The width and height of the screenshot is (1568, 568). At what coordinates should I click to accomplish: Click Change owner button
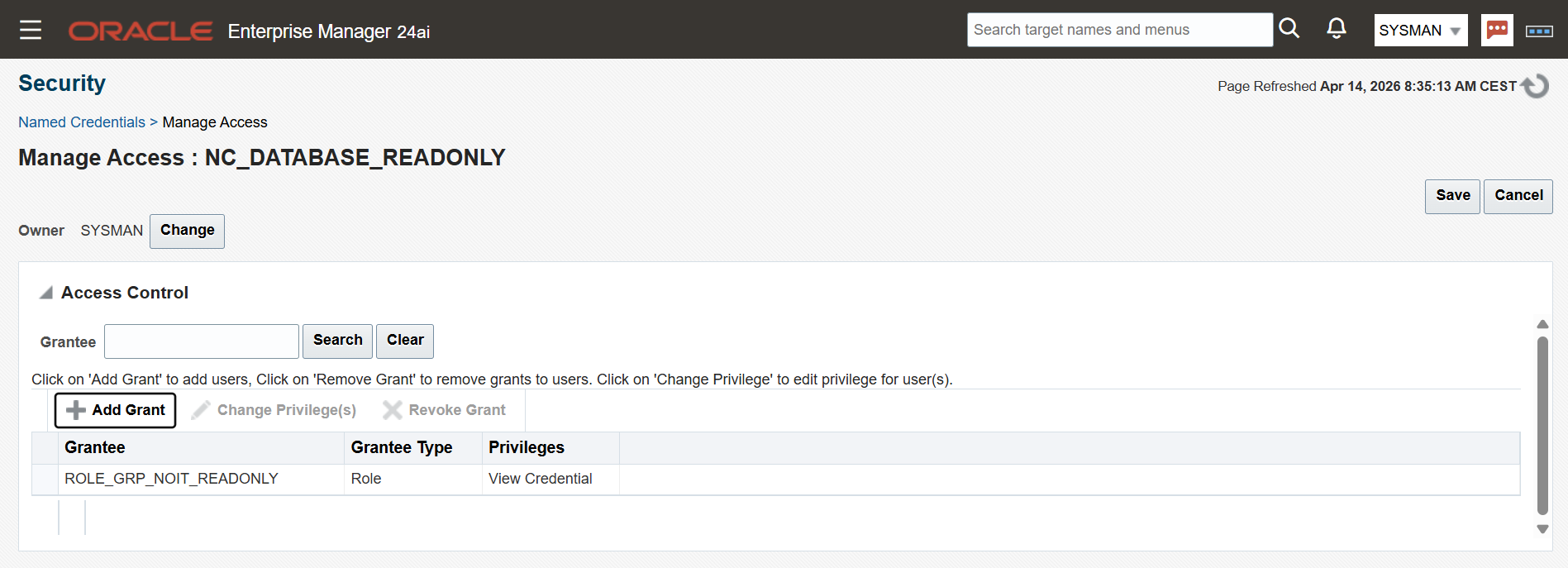pyautogui.click(x=187, y=231)
